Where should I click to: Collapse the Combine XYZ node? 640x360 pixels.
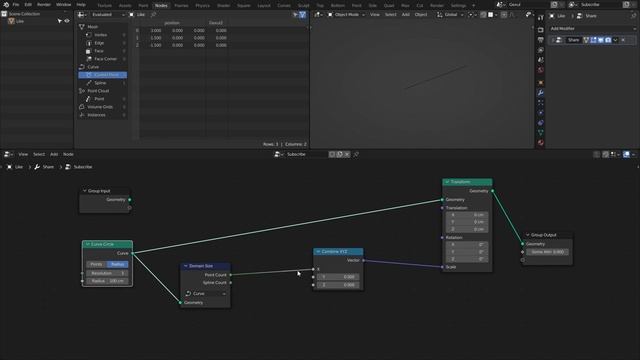318,252
